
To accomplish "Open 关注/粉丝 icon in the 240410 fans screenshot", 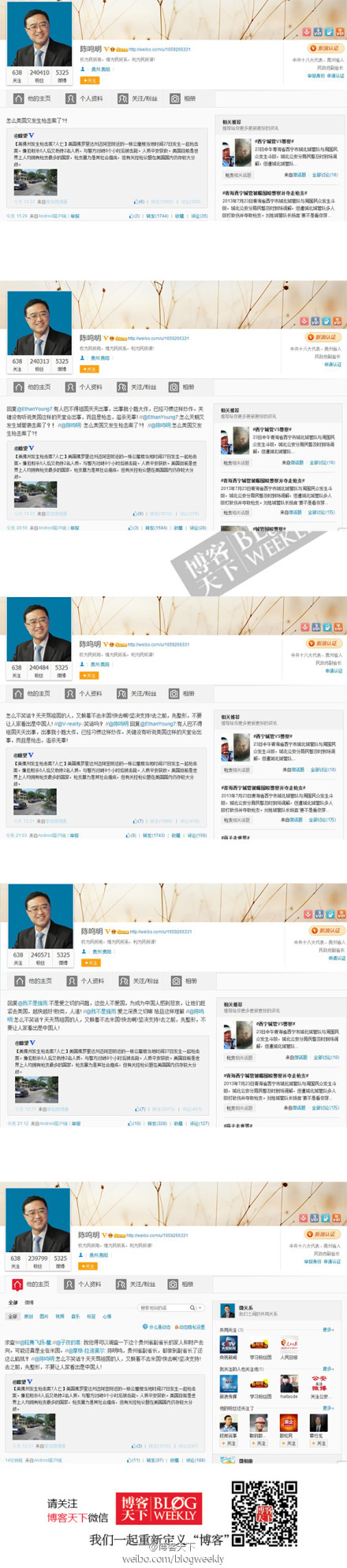I will point(123,98).
